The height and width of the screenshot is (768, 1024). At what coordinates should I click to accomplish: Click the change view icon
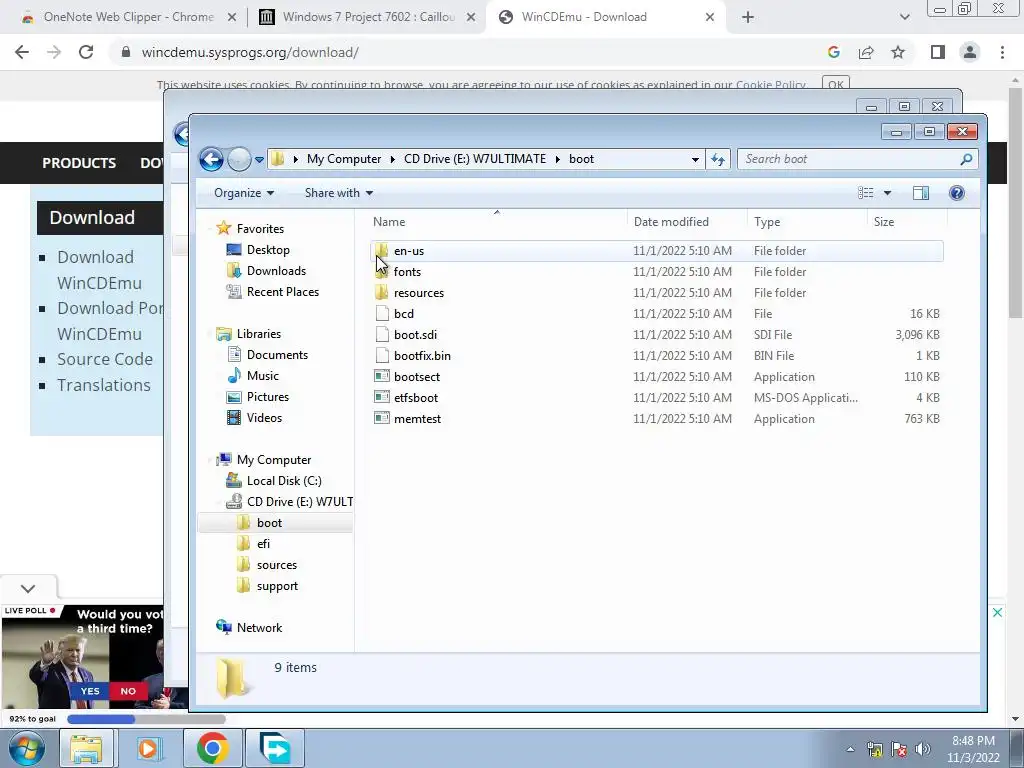(865, 193)
